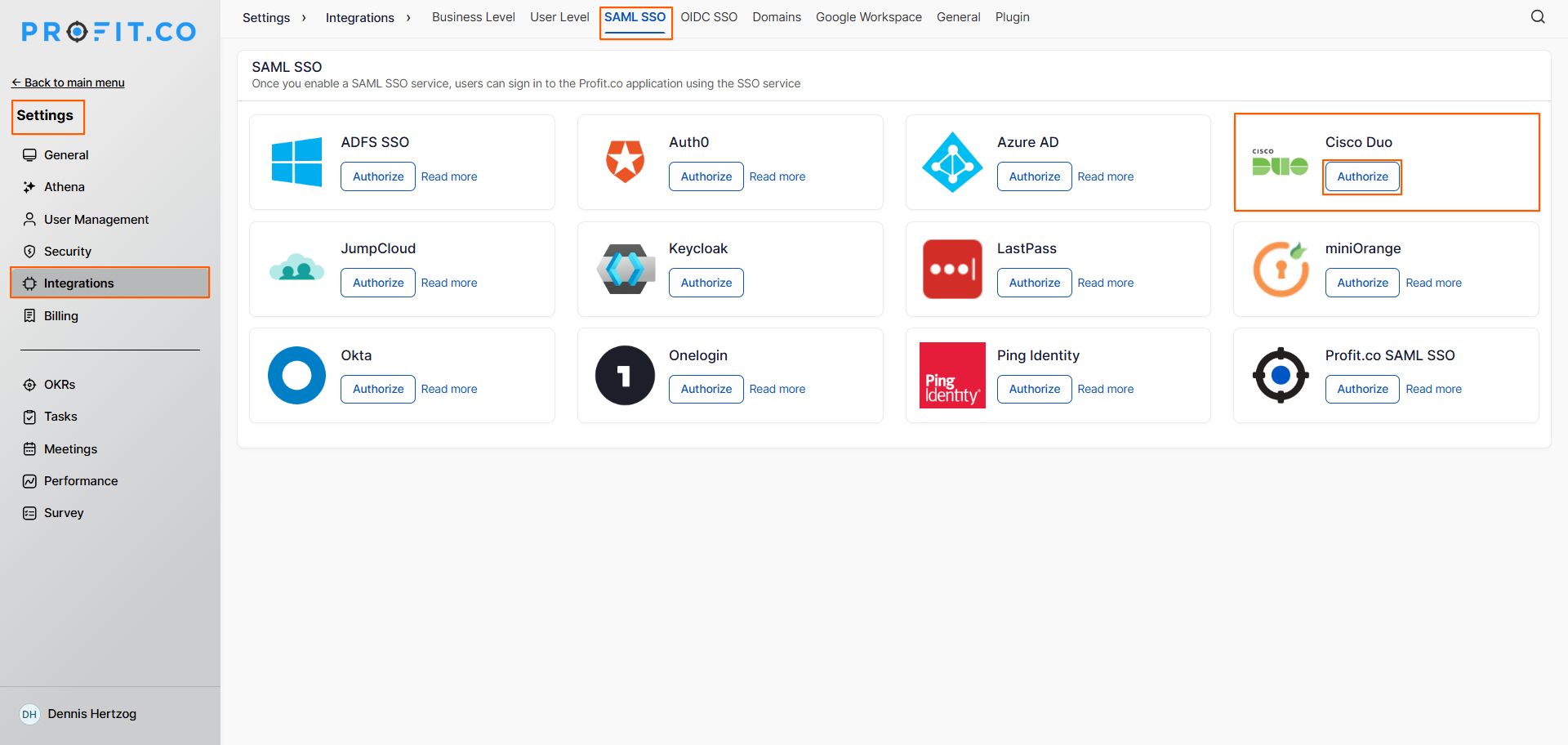The height and width of the screenshot is (745, 1568).
Task: Open User Management in sidebar
Action: pyautogui.click(x=96, y=219)
